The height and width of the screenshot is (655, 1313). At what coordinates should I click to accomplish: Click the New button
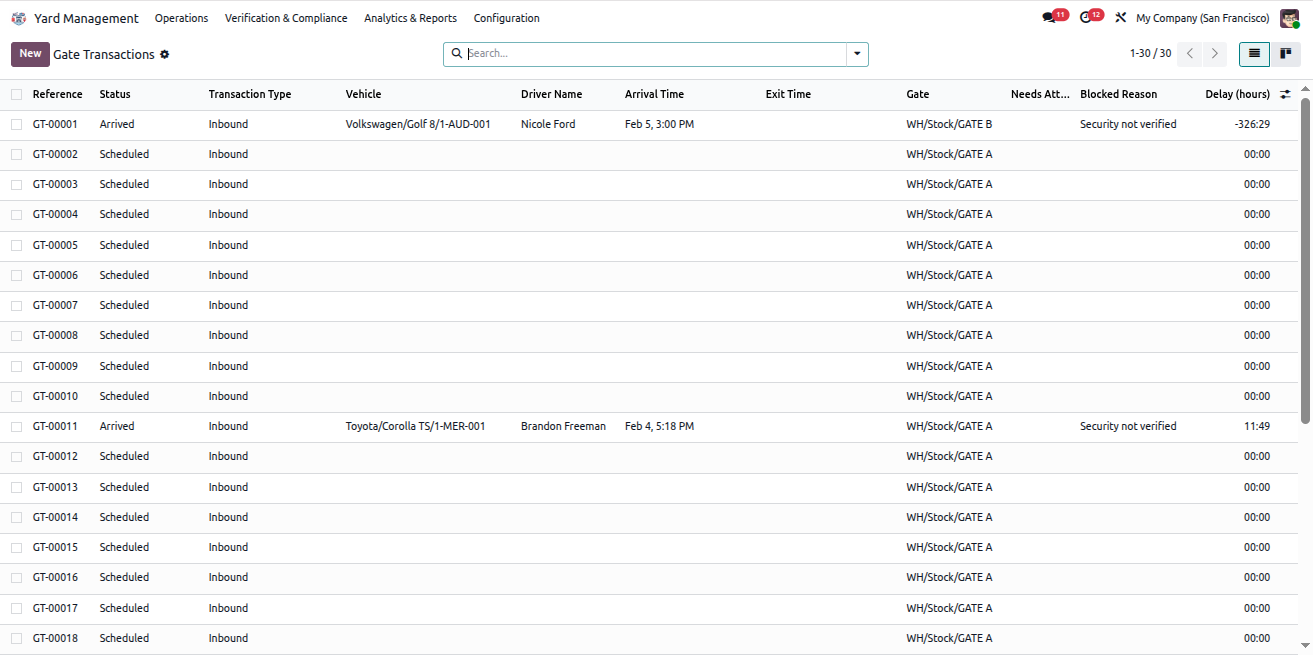coord(30,54)
